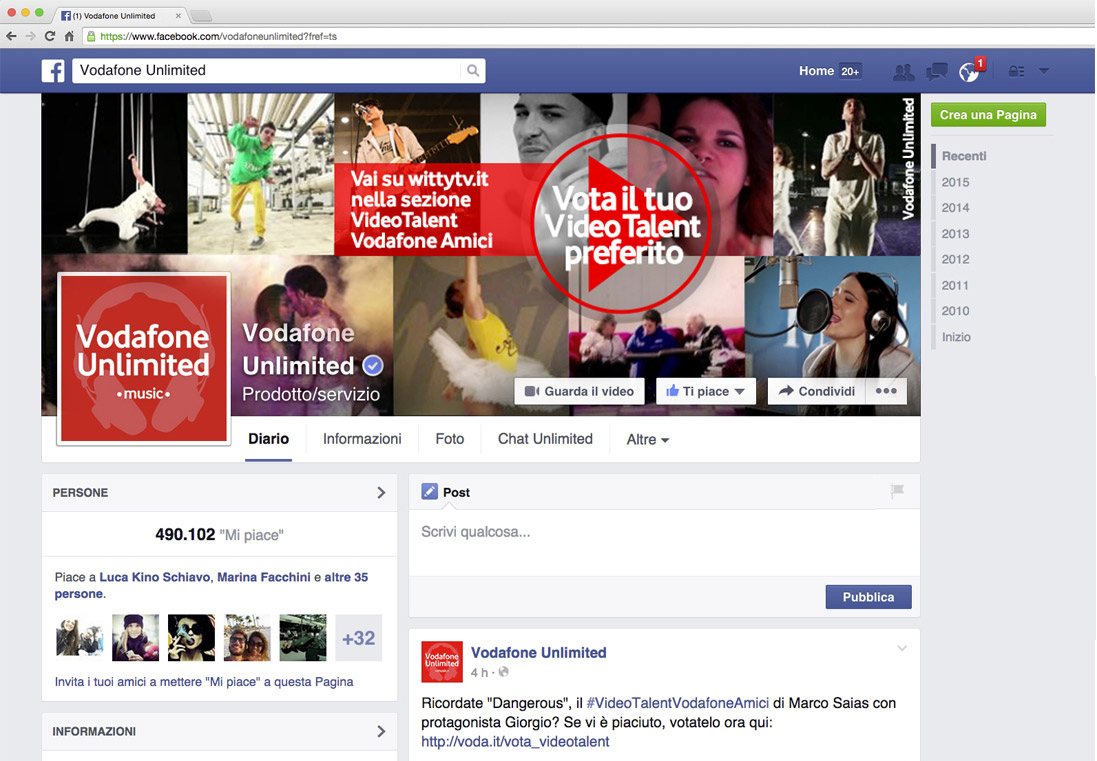Open Marina Facchini profile link
1097x761 pixels.
pyautogui.click(x=264, y=577)
